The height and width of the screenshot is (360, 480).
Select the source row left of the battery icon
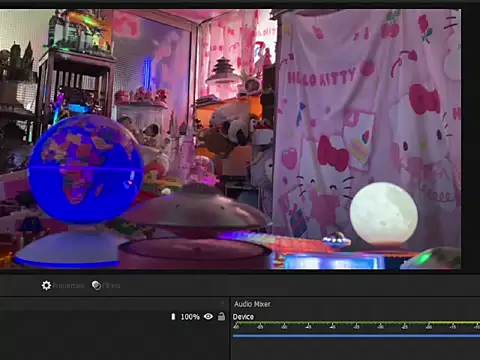85,317
